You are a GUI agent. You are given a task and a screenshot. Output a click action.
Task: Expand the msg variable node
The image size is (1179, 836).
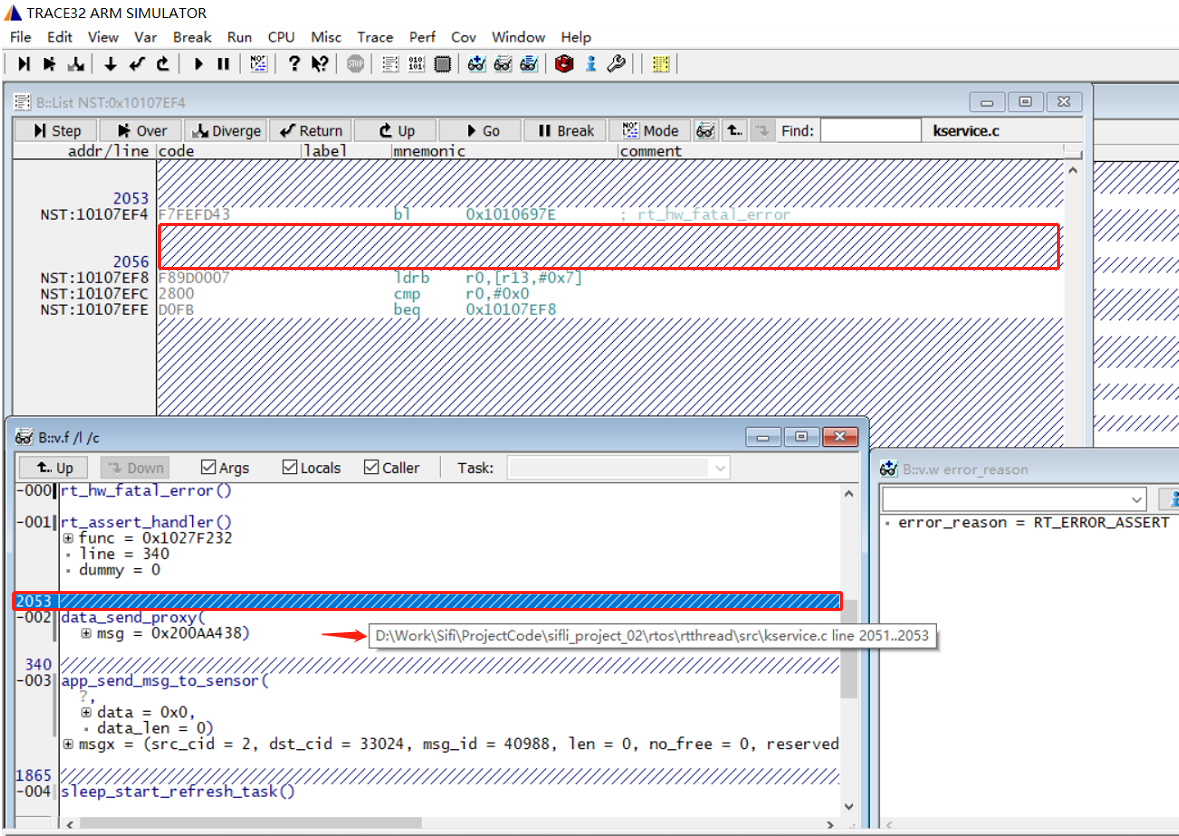(x=86, y=634)
